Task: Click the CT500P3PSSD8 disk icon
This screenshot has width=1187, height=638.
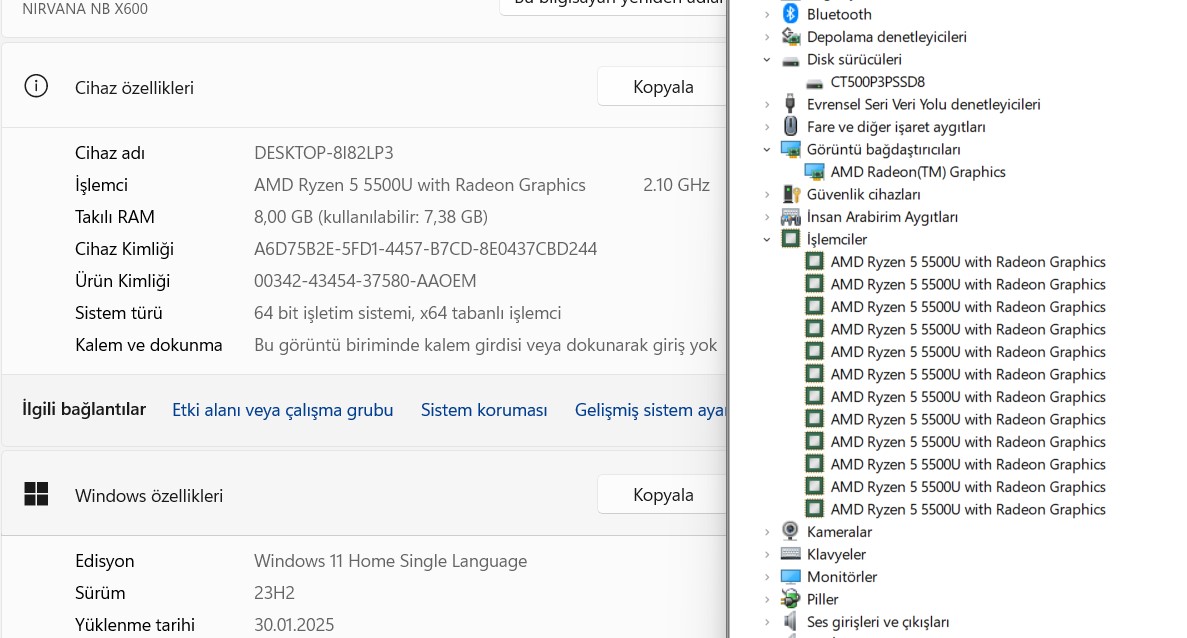Action: (x=815, y=82)
